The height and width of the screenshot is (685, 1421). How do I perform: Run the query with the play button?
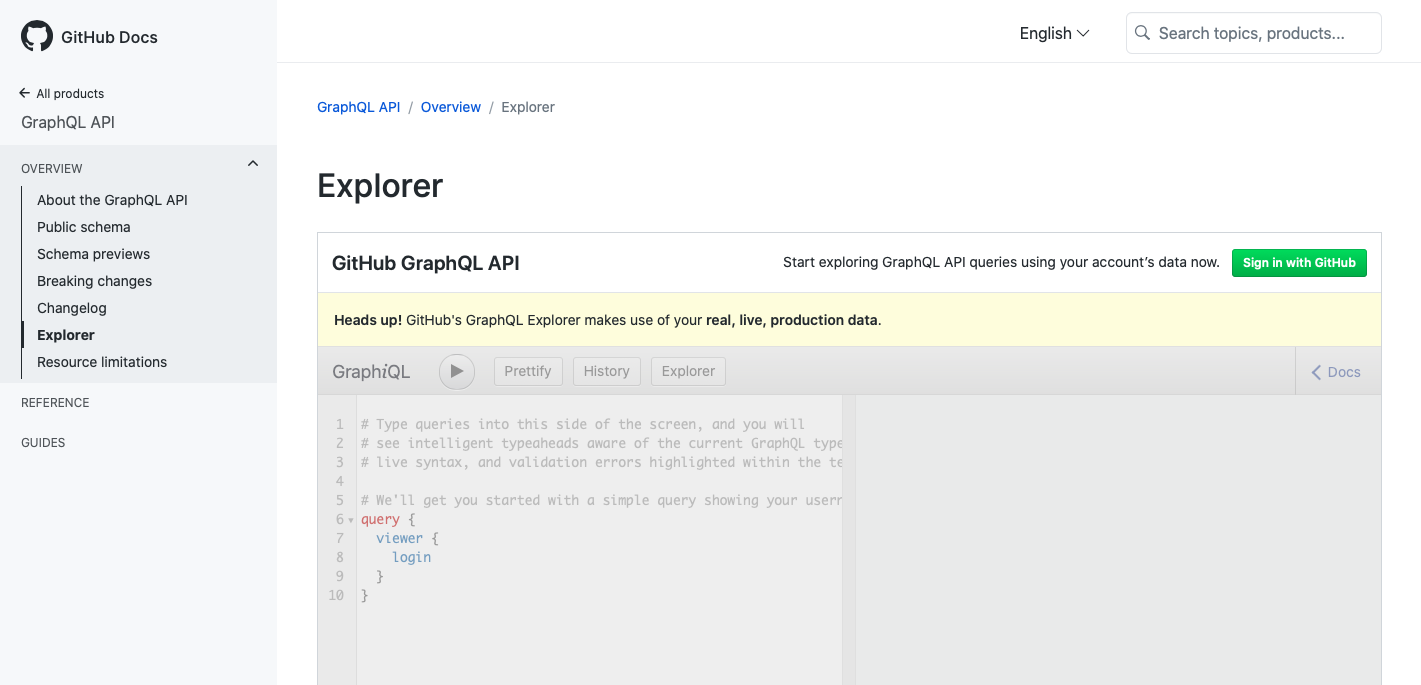tap(456, 371)
